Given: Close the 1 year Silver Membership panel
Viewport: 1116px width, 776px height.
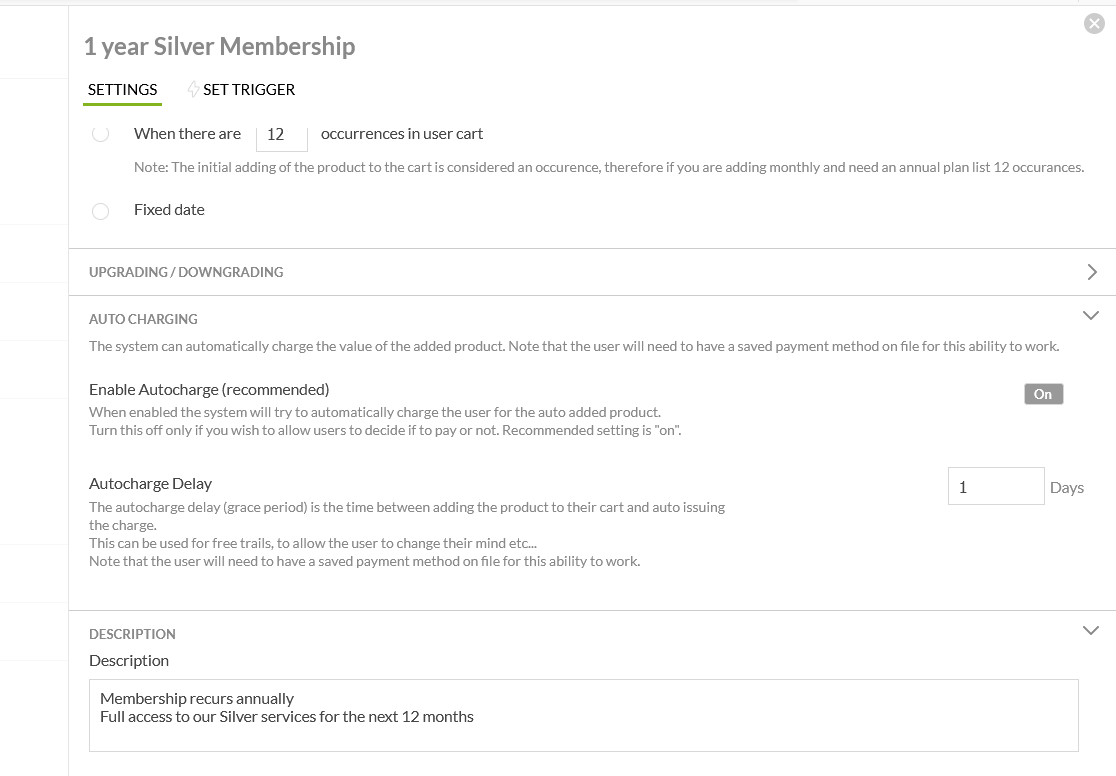Looking at the screenshot, I should 1094,24.
